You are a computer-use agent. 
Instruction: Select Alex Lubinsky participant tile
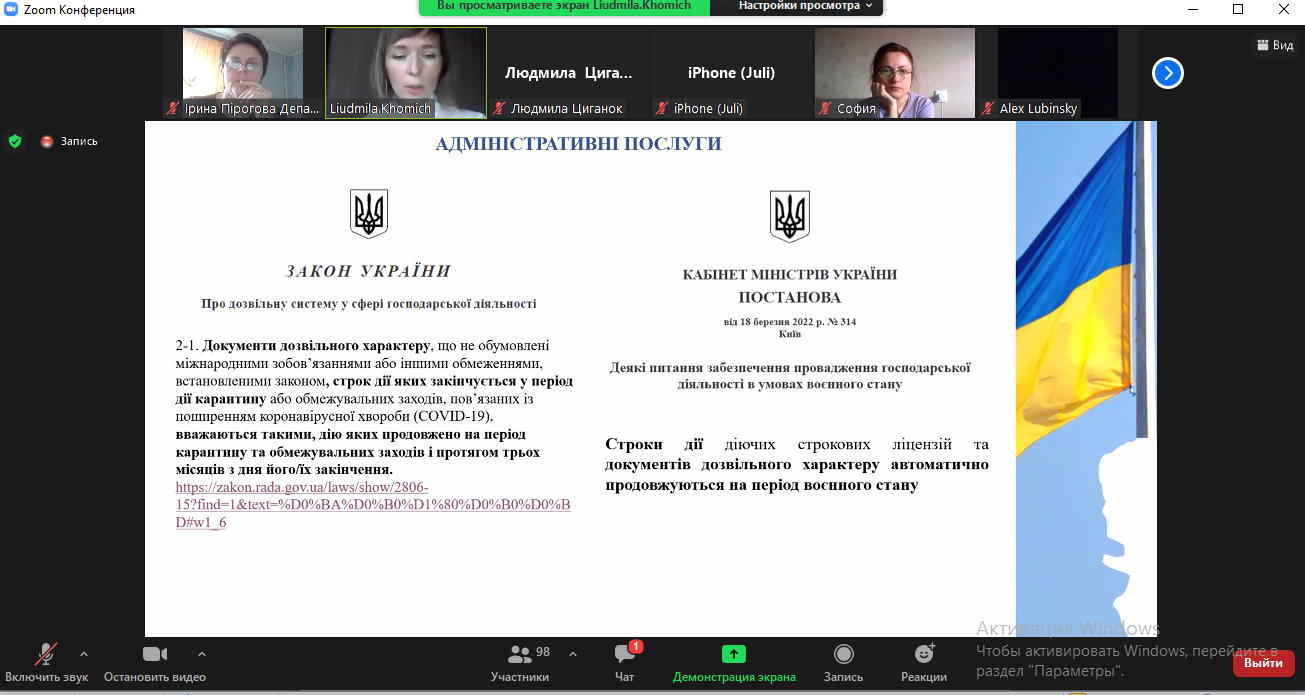[1058, 72]
